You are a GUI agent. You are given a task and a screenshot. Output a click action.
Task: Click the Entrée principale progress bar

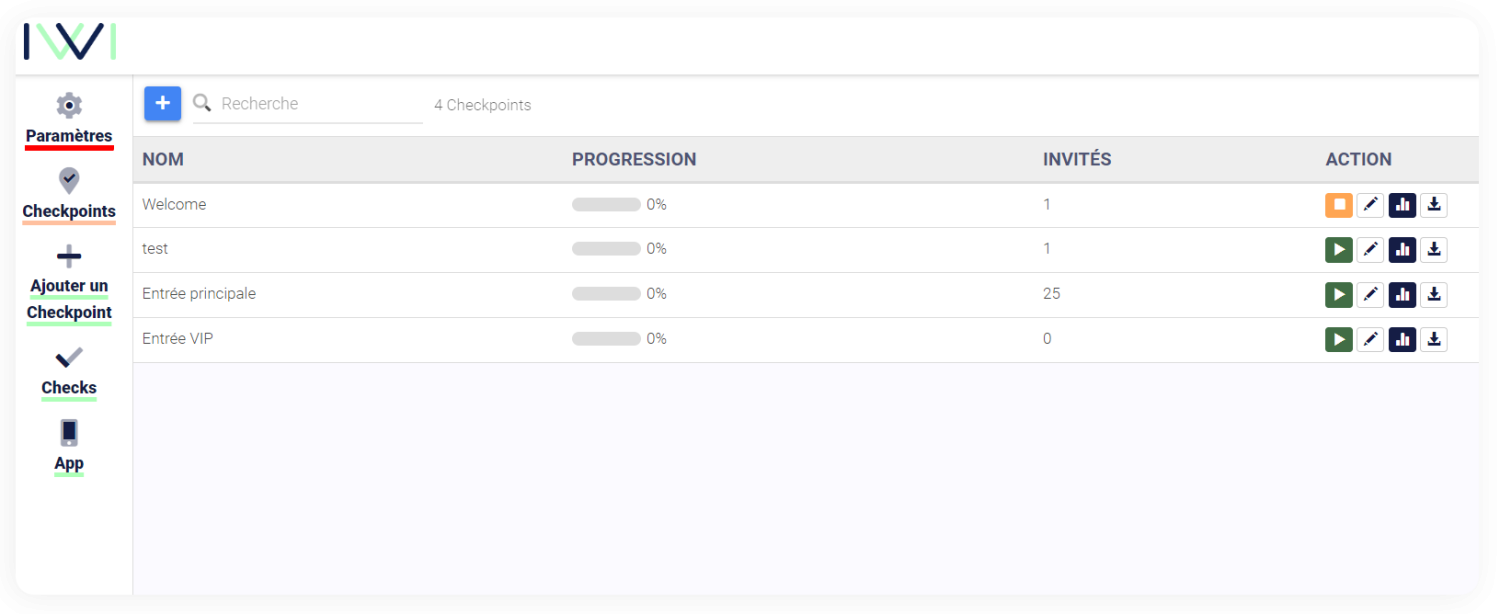pyautogui.click(x=606, y=294)
